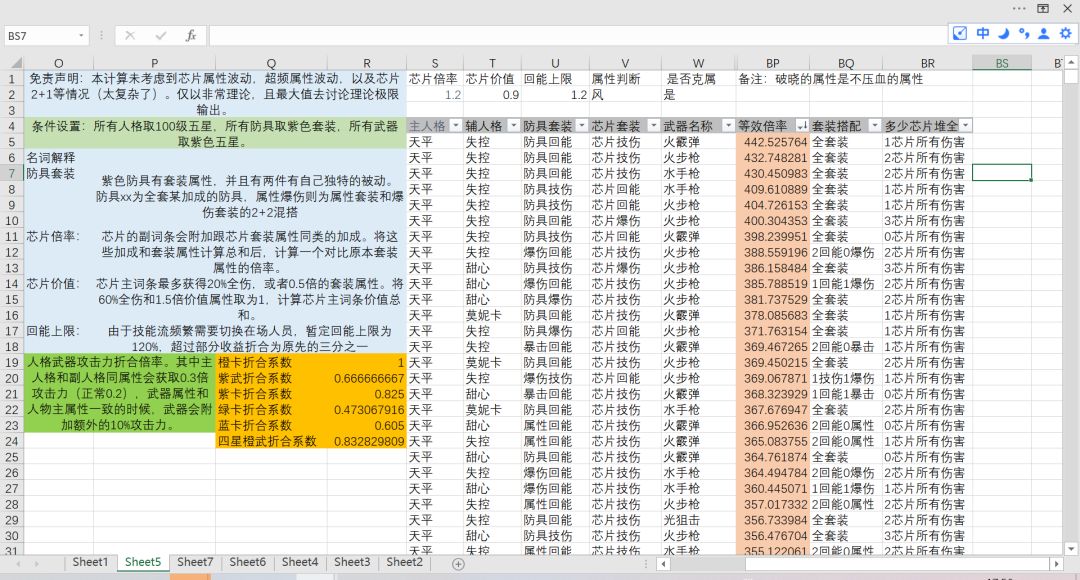Open the 防具套装 filter dropdown
Screen dimensions: 1080x580
click(x=582, y=125)
